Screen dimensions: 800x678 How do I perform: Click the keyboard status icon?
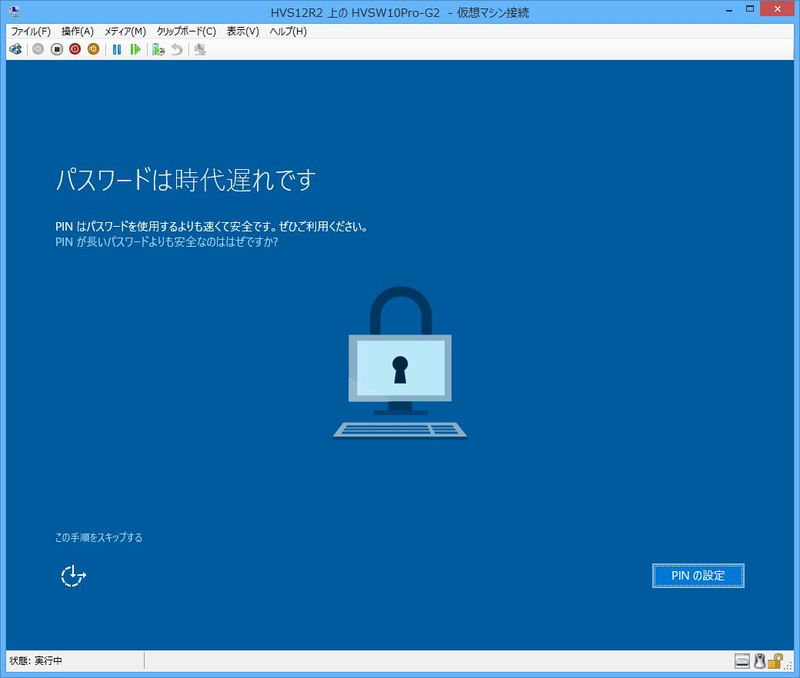pos(742,661)
